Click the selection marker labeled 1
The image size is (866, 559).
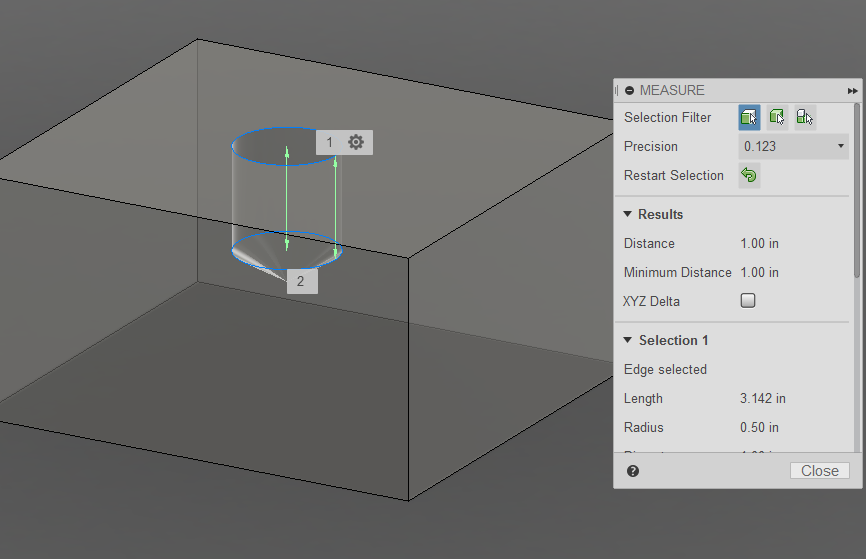329,142
